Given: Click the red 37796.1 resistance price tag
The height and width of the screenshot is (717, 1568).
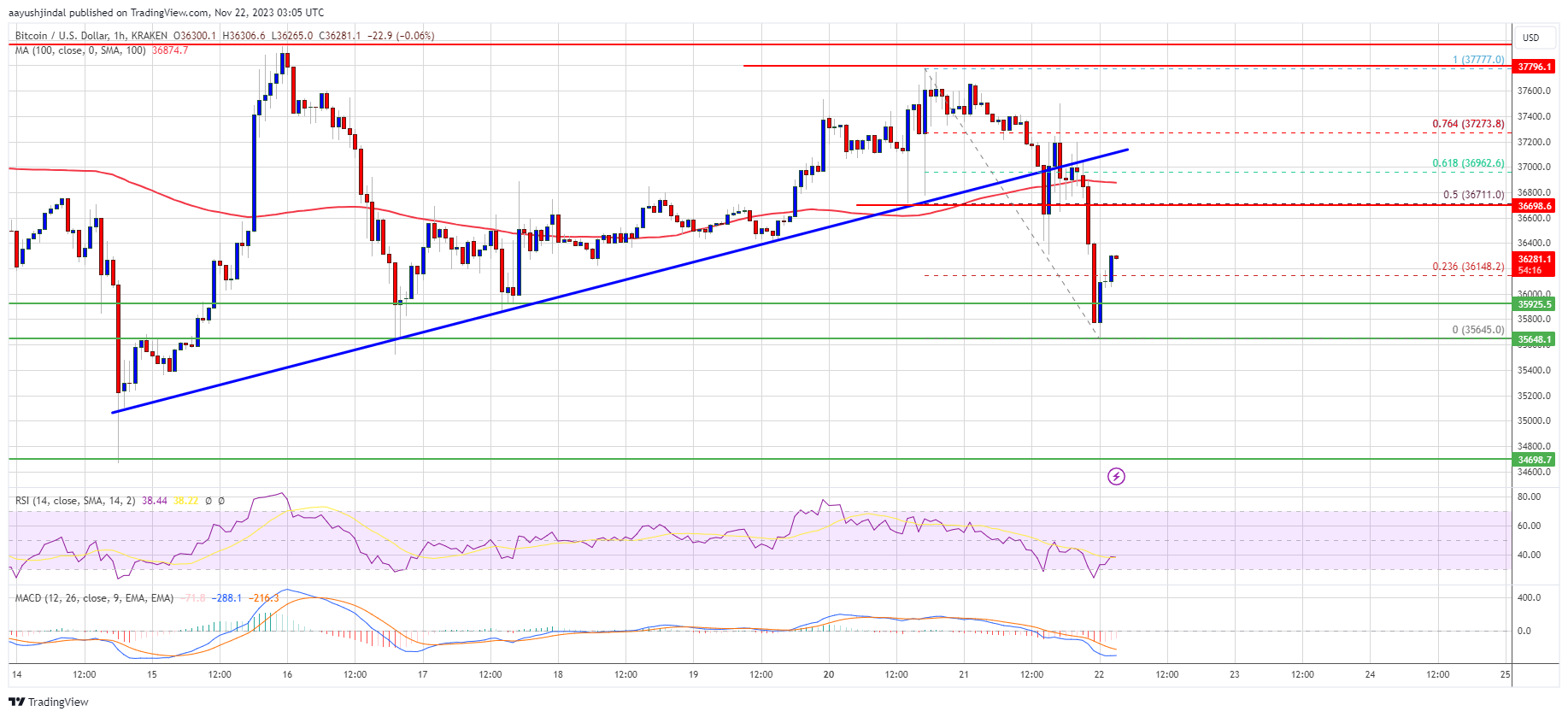Looking at the screenshot, I should coord(1534,67).
